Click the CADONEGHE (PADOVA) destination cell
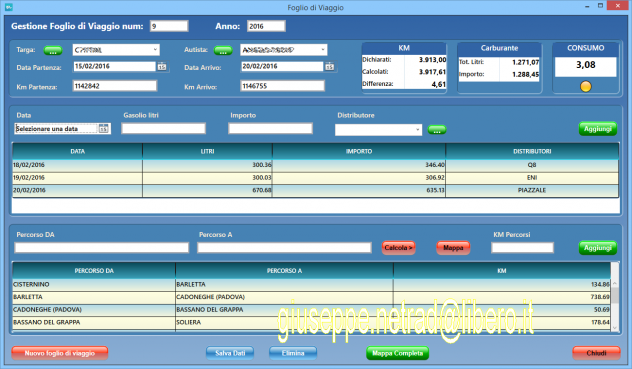 (284, 297)
